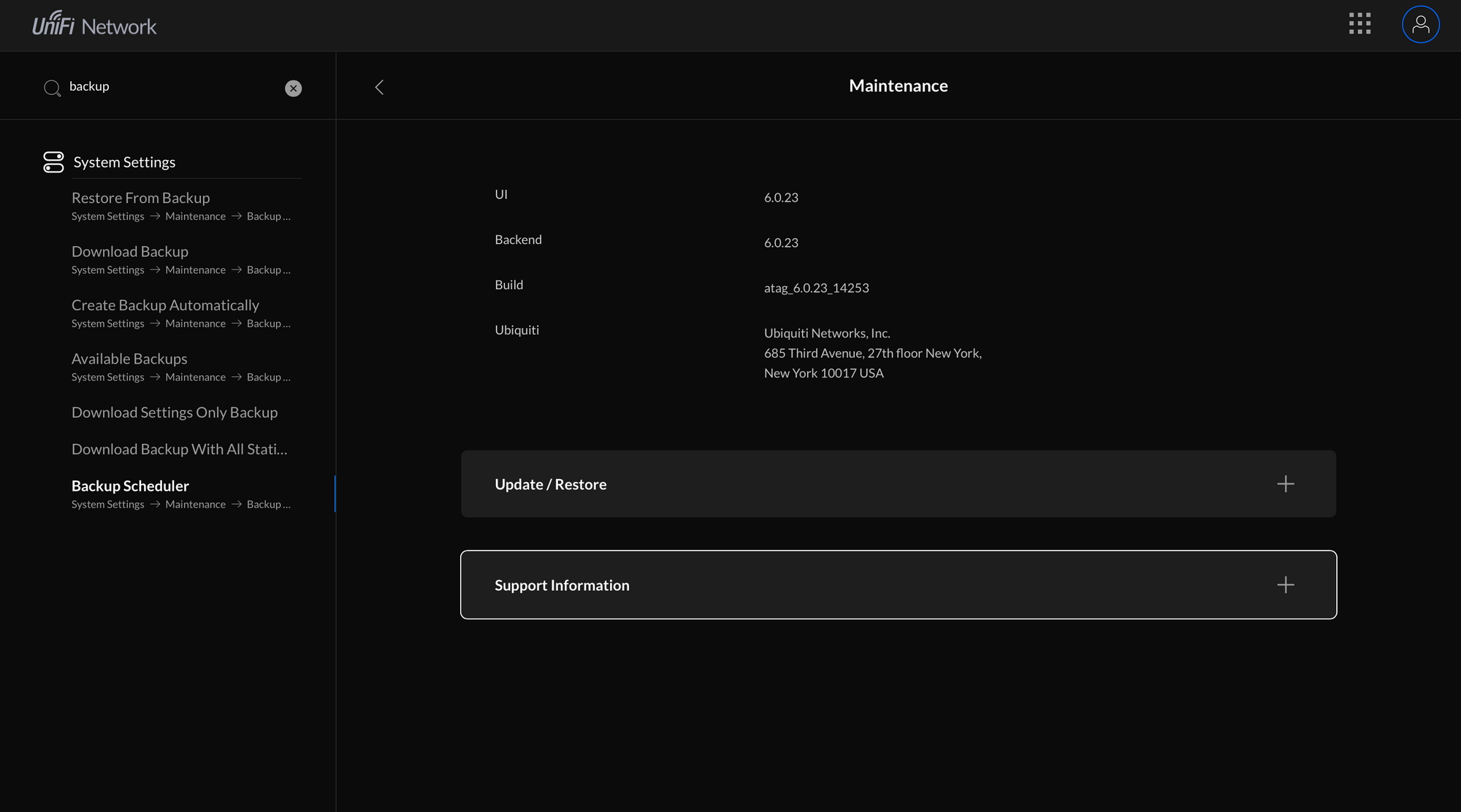
Task: Select Download Settings Only Backup
Action: [x=175, y=413]
